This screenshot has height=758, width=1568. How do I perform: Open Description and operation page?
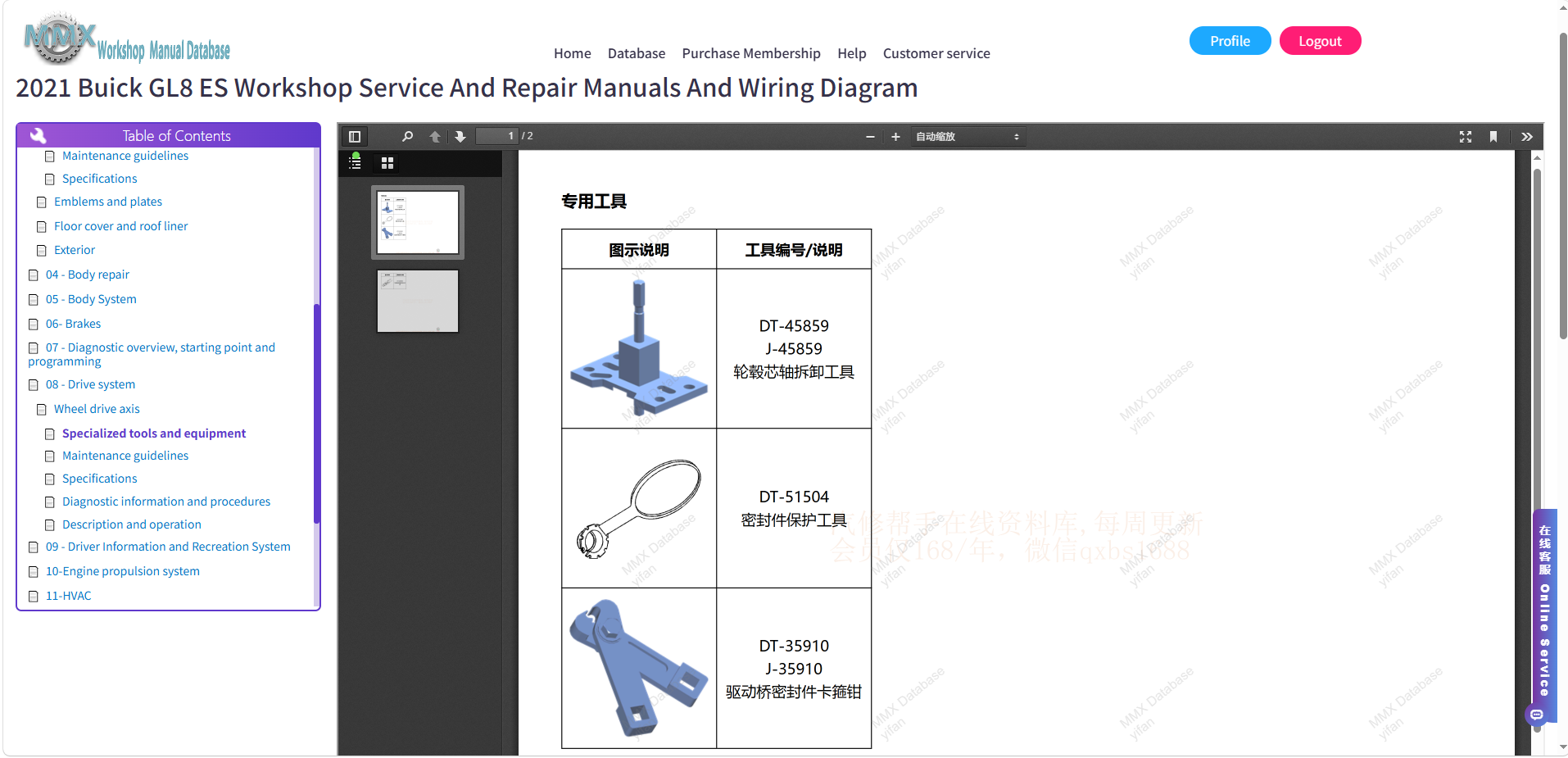[x=132, y=524]
